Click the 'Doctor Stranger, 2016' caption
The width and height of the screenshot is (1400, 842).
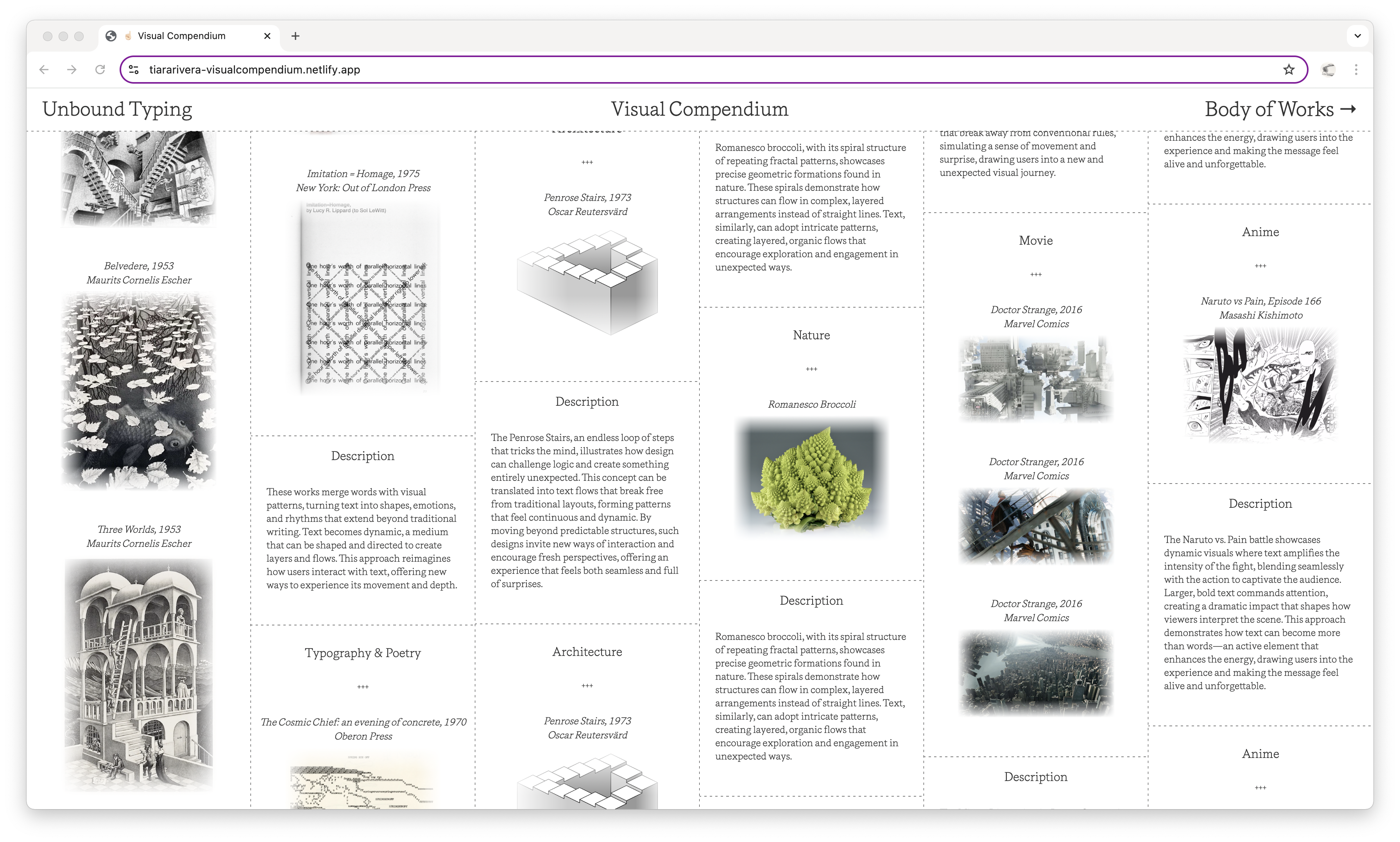(1036, 461)
